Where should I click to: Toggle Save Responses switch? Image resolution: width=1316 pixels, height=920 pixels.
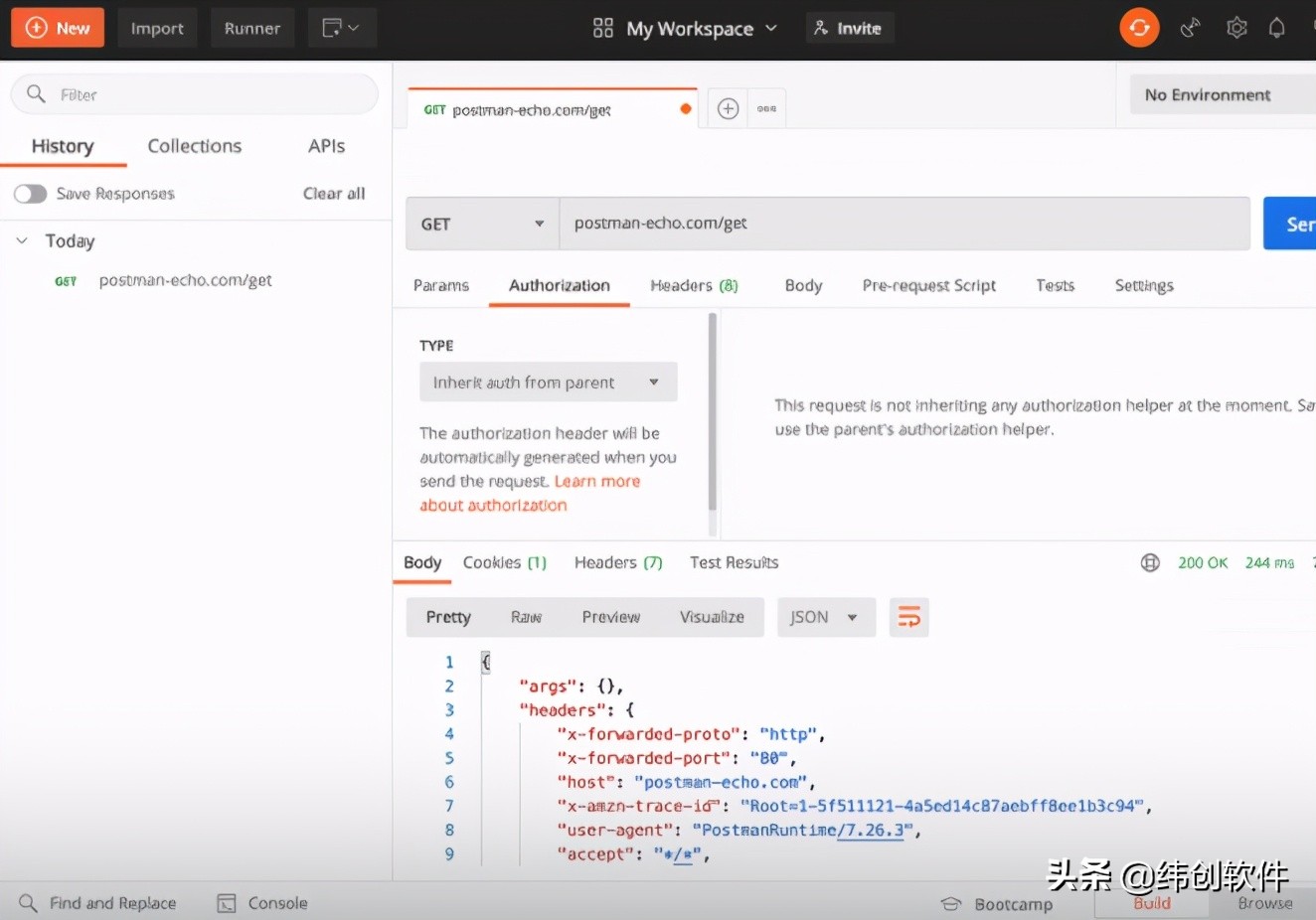click(x=30, y=194)
